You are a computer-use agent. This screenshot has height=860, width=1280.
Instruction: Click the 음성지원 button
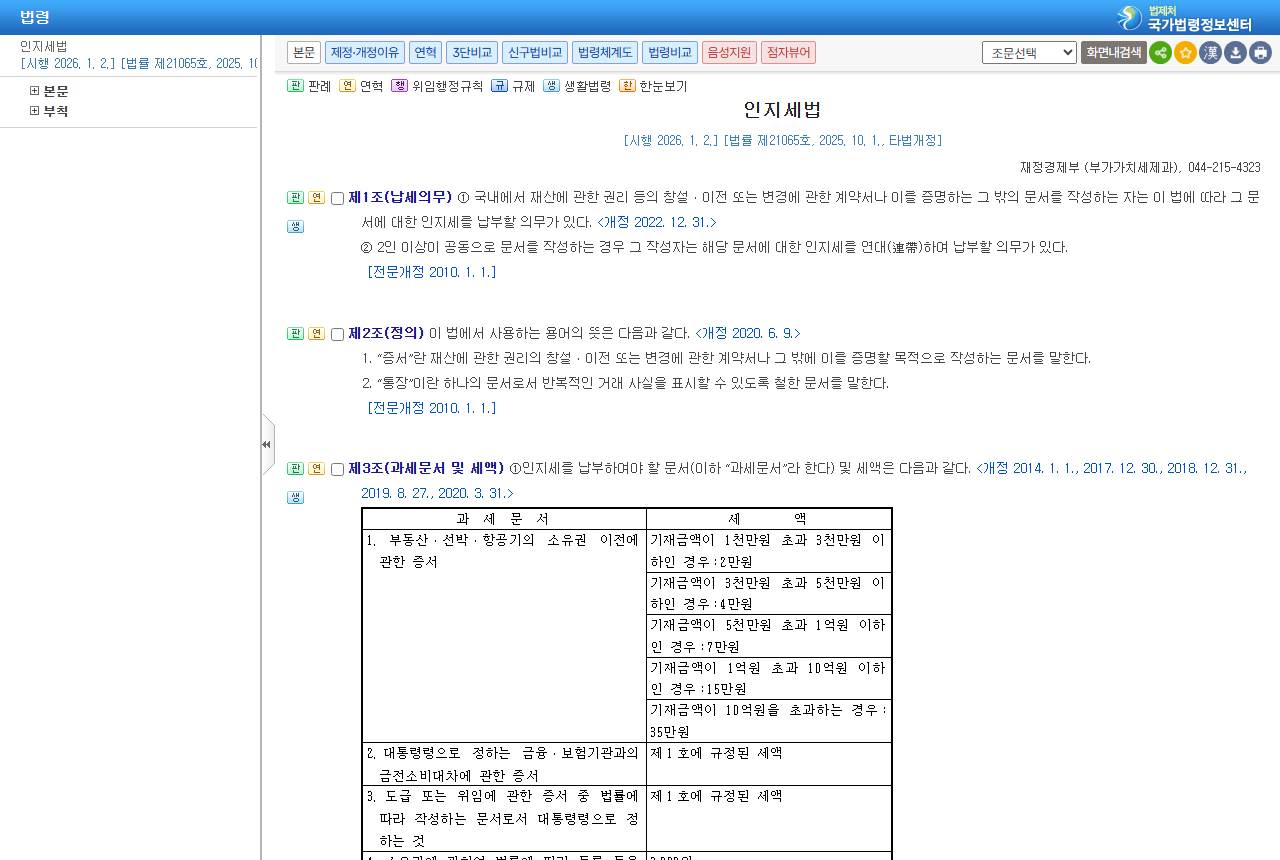(729, 52)
